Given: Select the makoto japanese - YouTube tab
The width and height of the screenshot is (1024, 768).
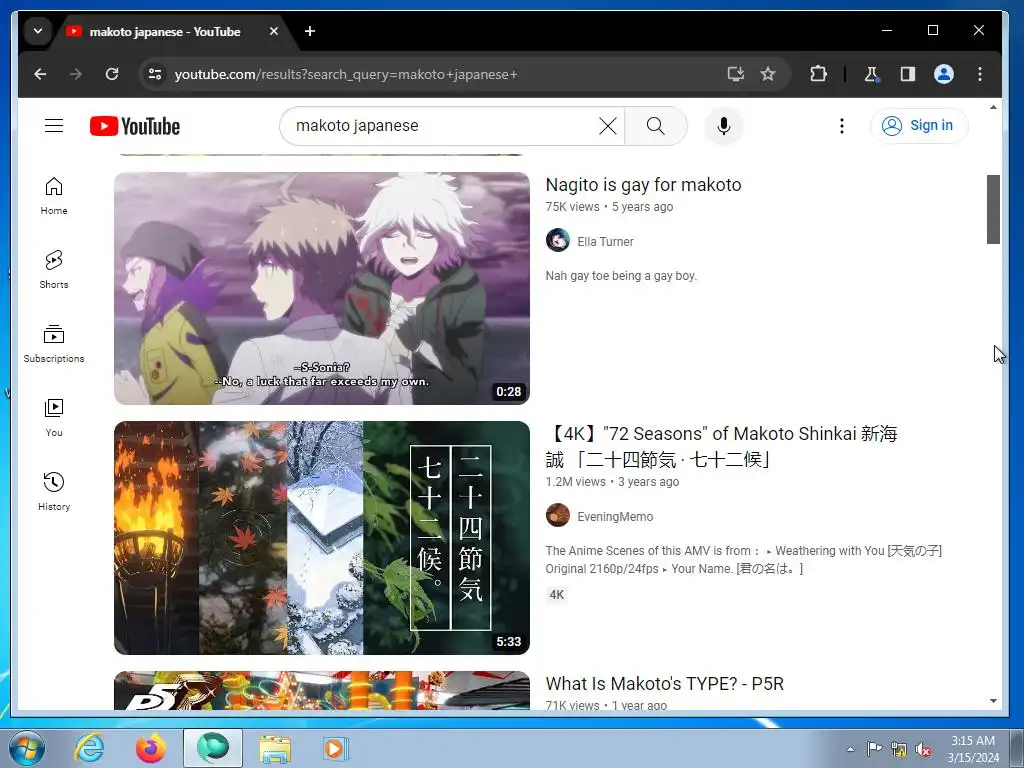Looking at the screenshot, I should 165,31.
